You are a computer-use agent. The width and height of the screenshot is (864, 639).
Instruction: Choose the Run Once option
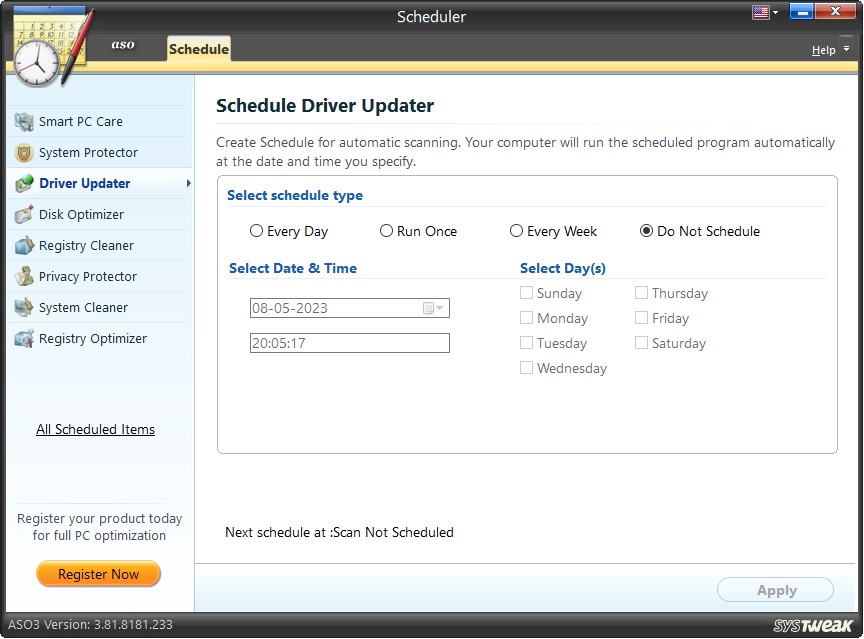click(x=386, y=231)
